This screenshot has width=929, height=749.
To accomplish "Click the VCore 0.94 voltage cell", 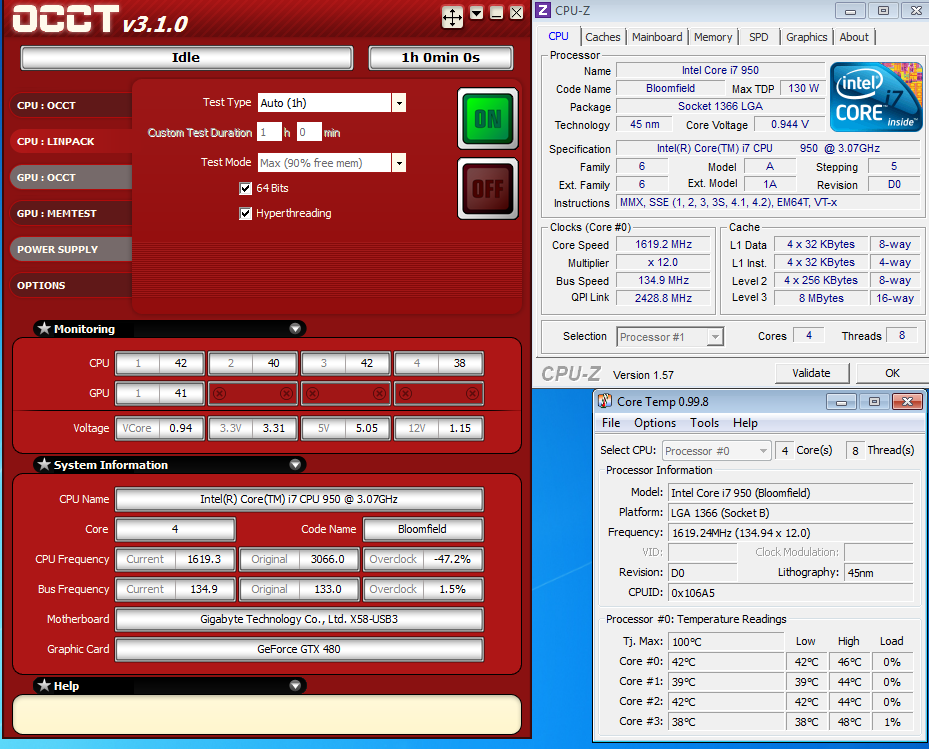I will pyautogui.click(x=160, y=428).
